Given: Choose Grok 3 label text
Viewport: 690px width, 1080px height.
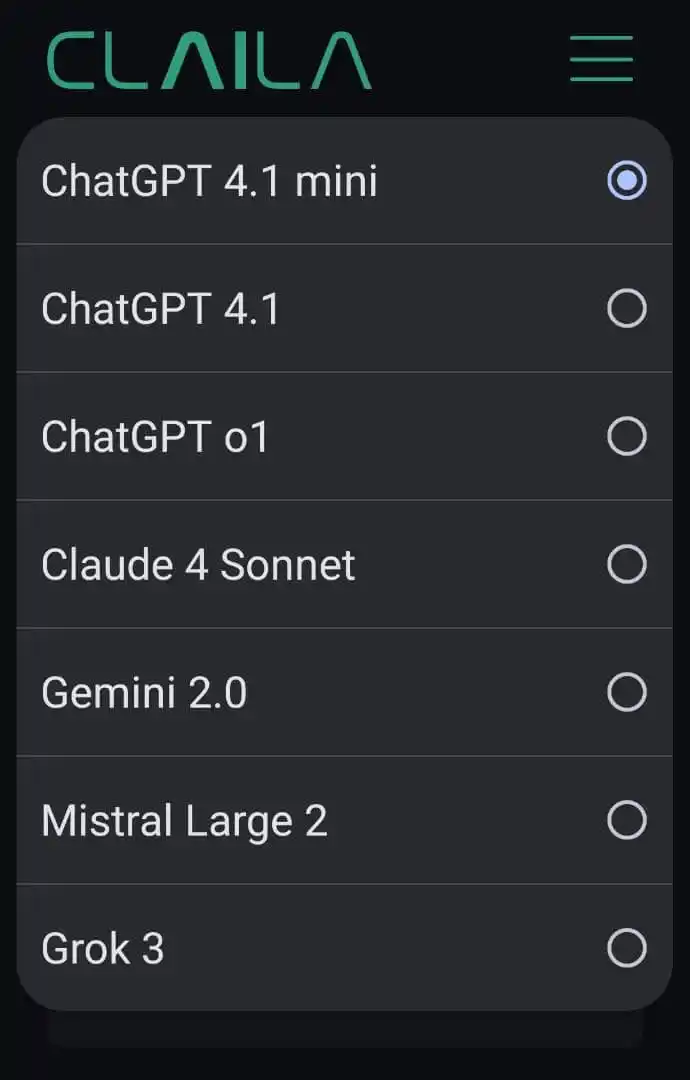Looking at the screenshot, I should coord(103,949).
